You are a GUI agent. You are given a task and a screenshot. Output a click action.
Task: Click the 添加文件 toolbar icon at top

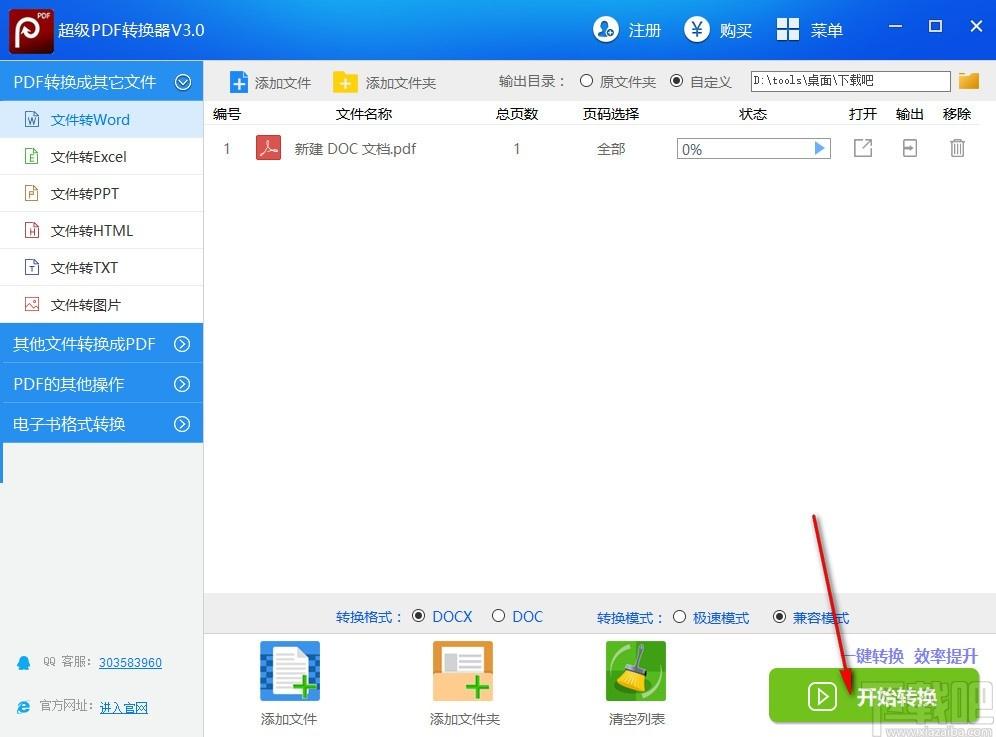tap(239, 83)
